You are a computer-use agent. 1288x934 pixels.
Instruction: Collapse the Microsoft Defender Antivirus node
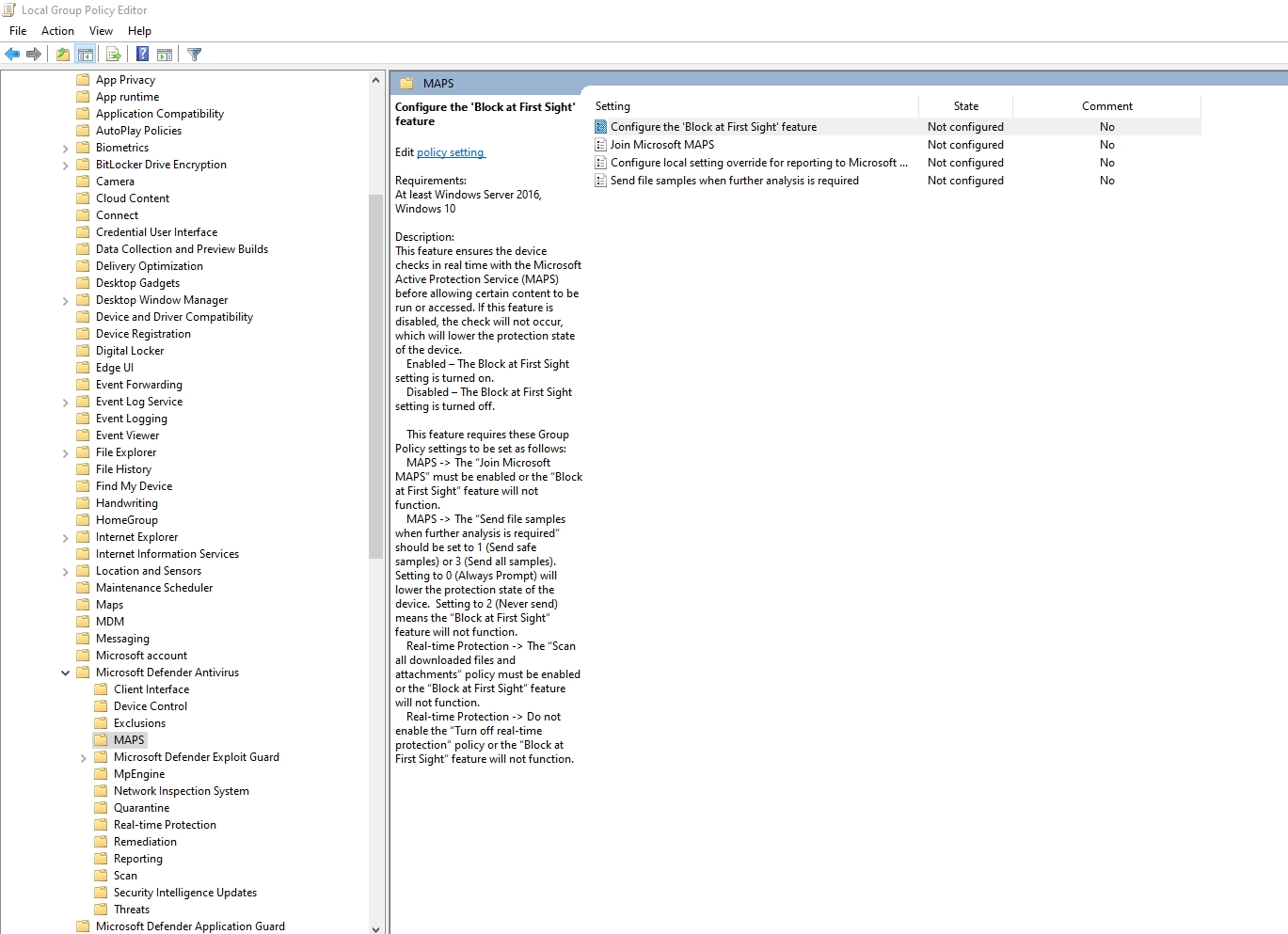[x=65, y=672]
